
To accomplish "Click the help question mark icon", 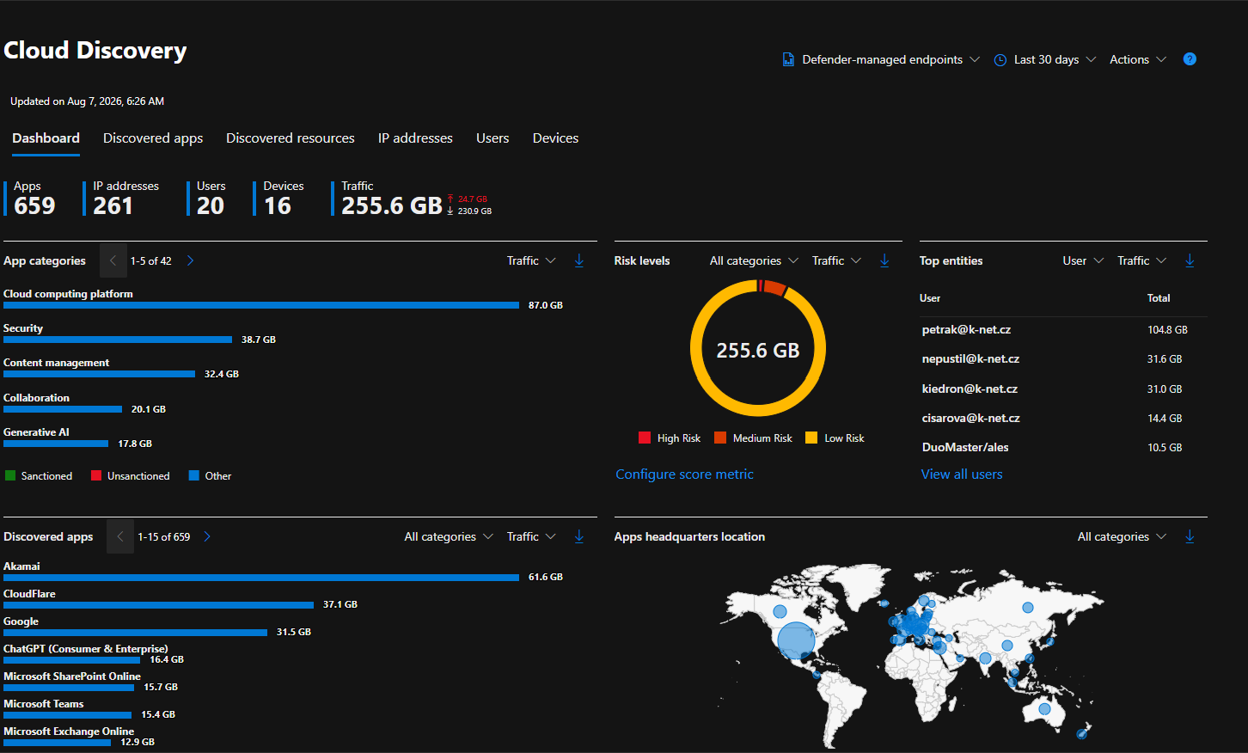I will (x=1189, y=59).
